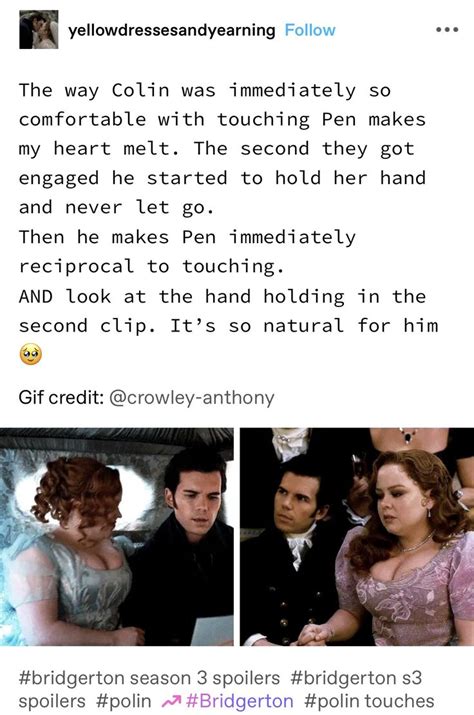Open the three-dot post options menu
This screenshot has height=715, width=474.
coord(447,30)
